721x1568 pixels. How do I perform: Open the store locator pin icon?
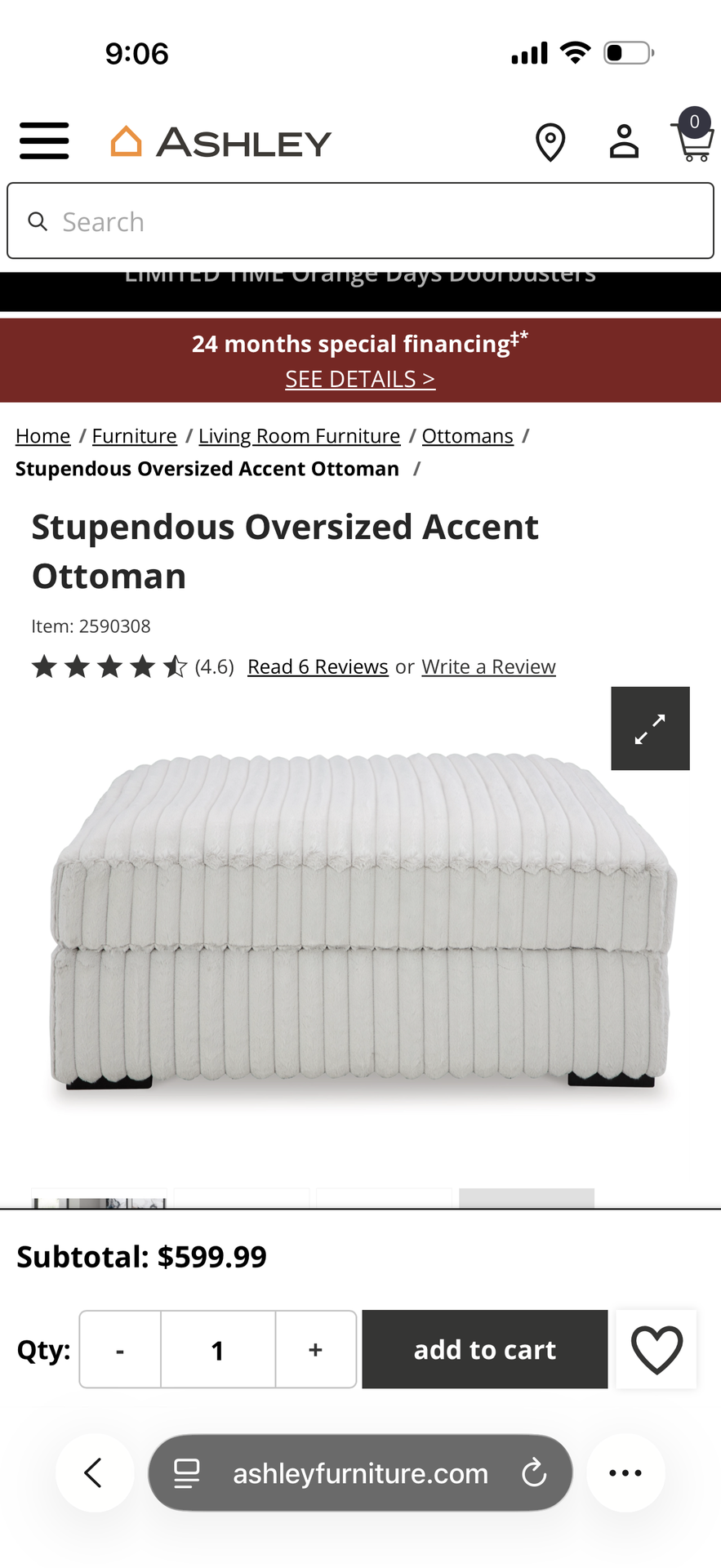coord(550,142)
